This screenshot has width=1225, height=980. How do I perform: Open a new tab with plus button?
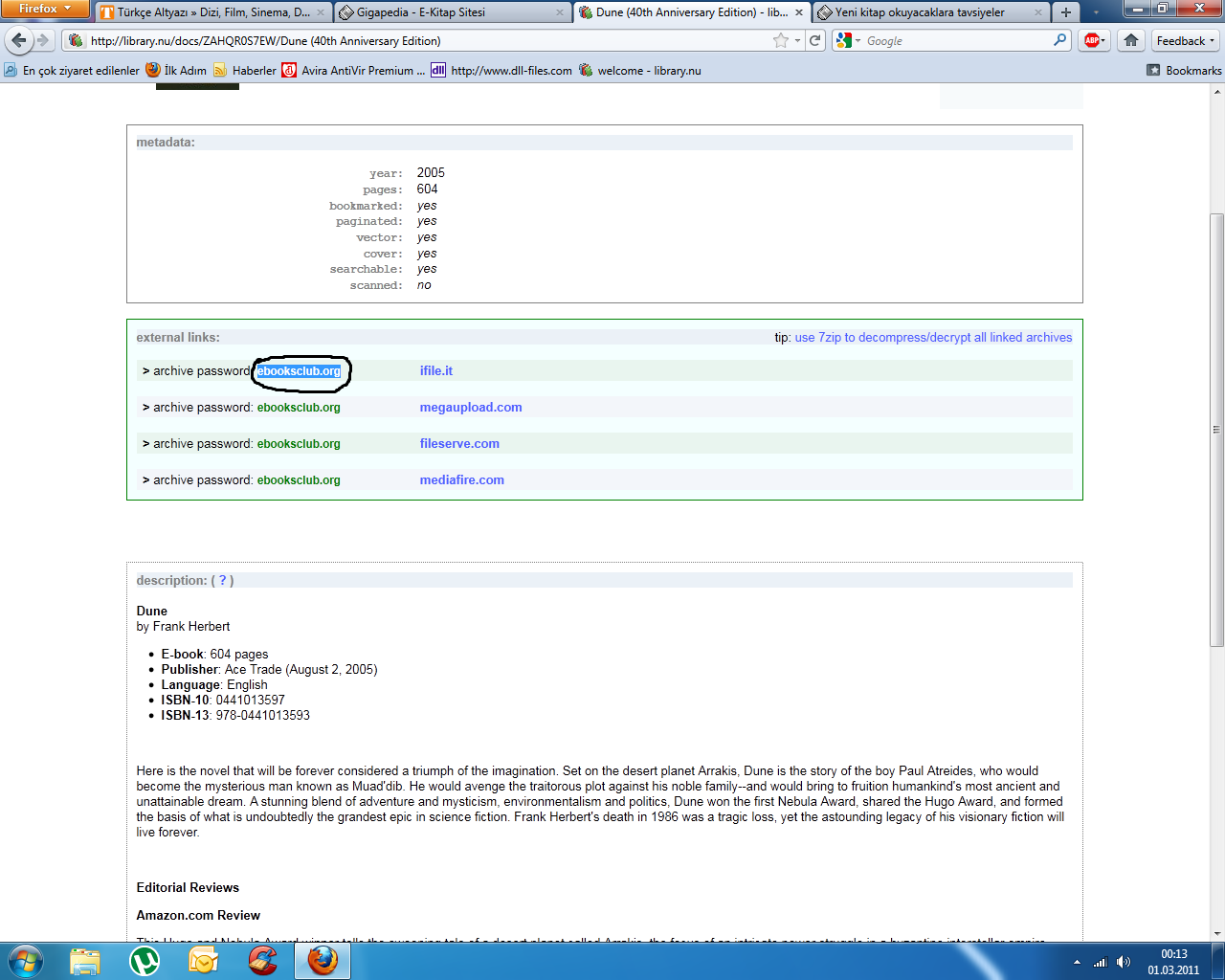click(1065, 12)
